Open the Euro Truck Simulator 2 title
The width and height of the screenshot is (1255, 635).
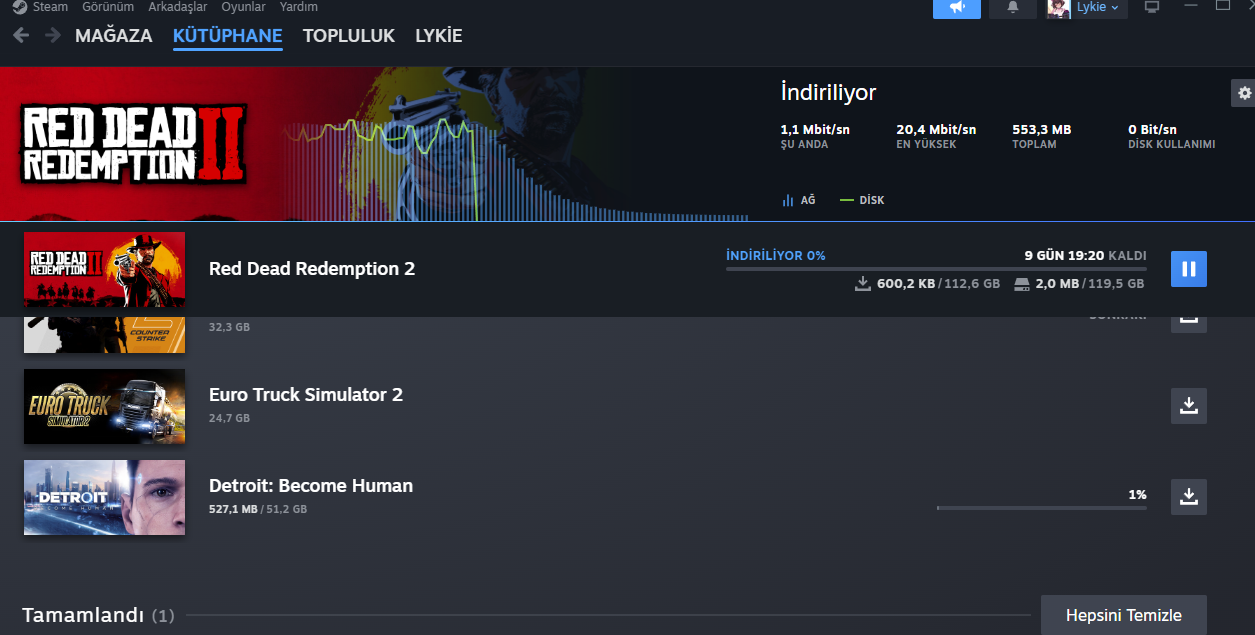306,395
